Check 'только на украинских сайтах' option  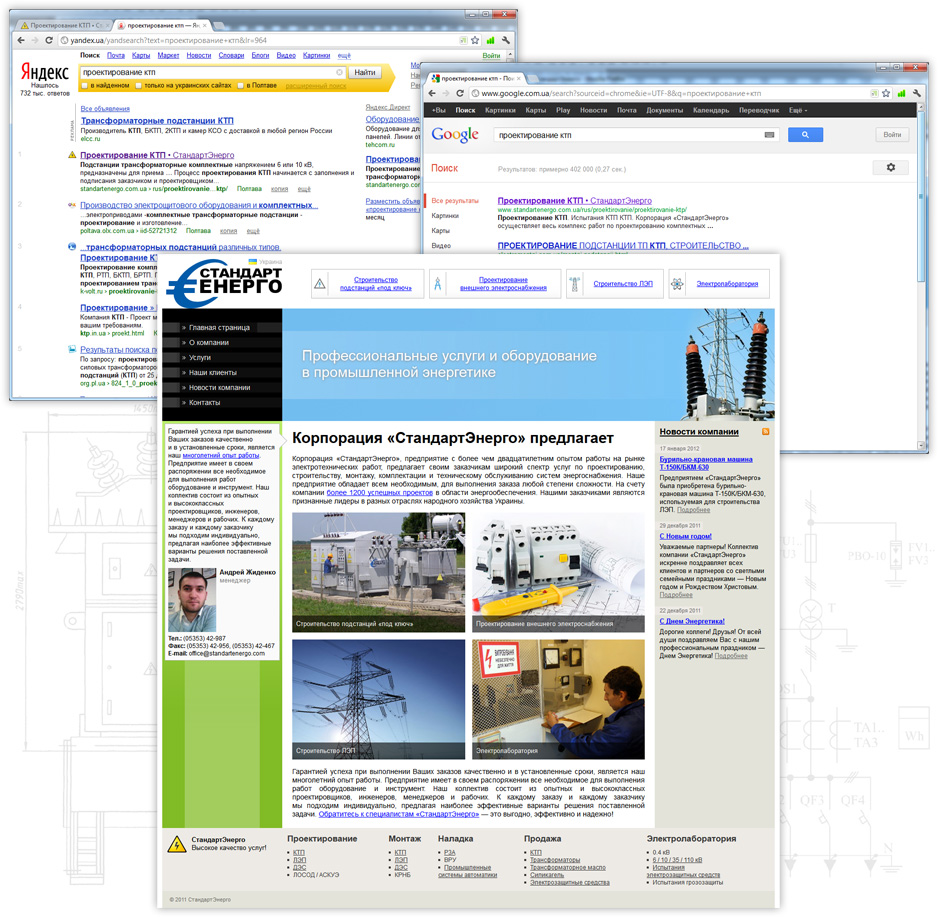coord(139,86)
